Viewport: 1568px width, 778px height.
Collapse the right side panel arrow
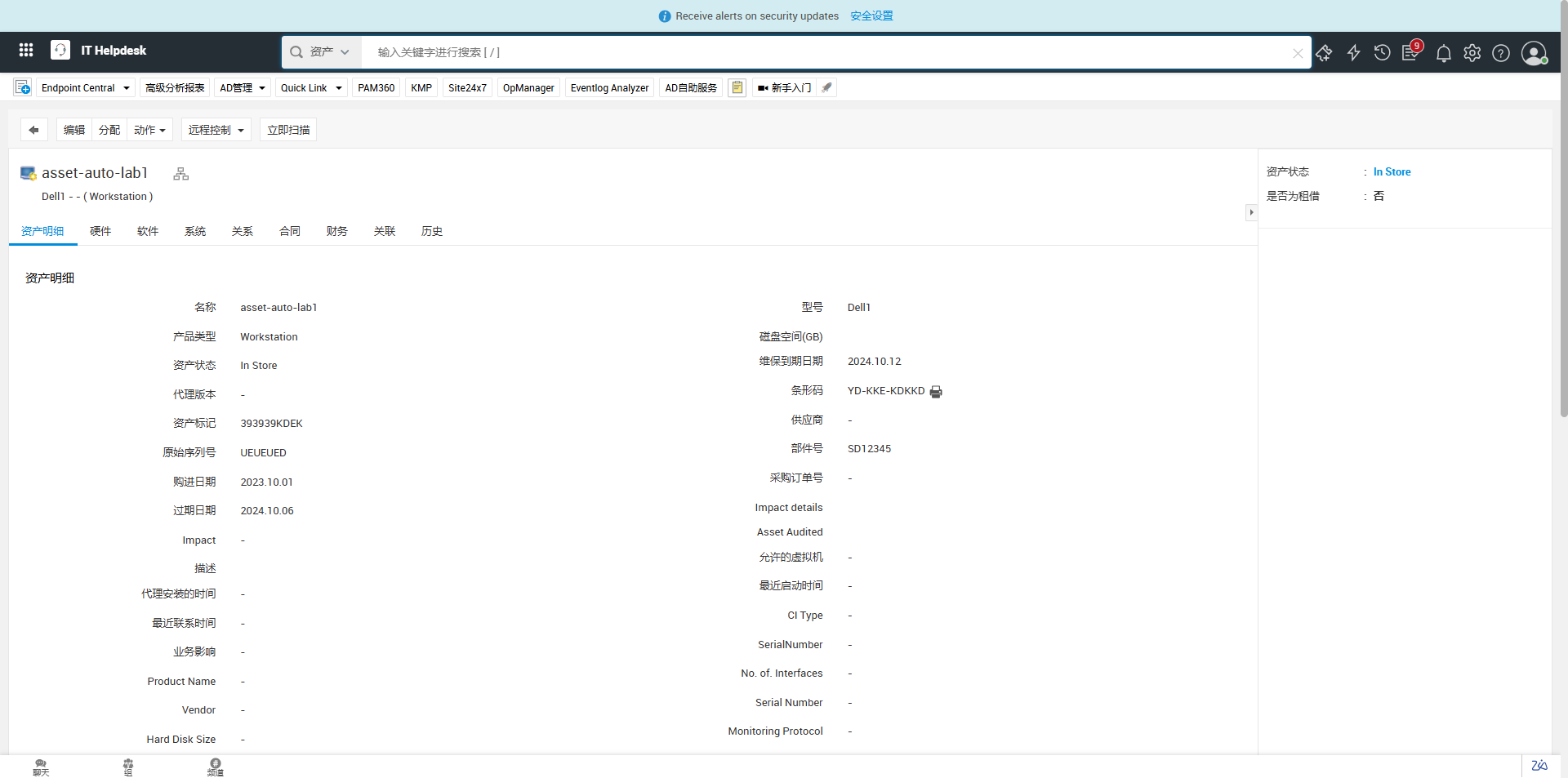pyautogui.click(x=1250, y=212)
